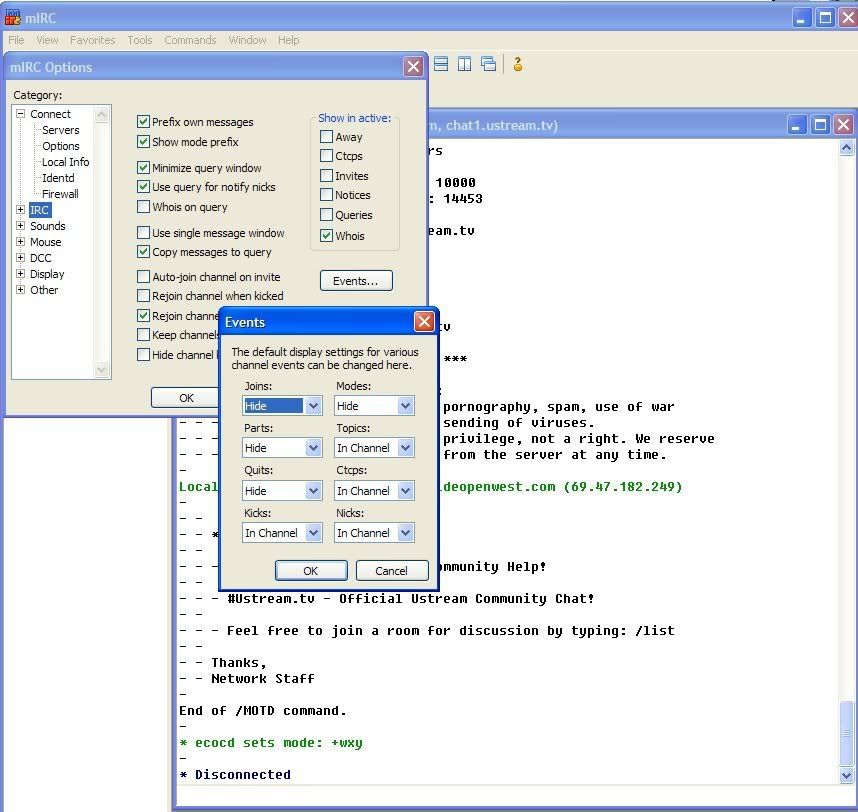Expand the Mouse tree category
Image resolution: width=858 pixels, height=812 pixels.
(x=20, y=241)
